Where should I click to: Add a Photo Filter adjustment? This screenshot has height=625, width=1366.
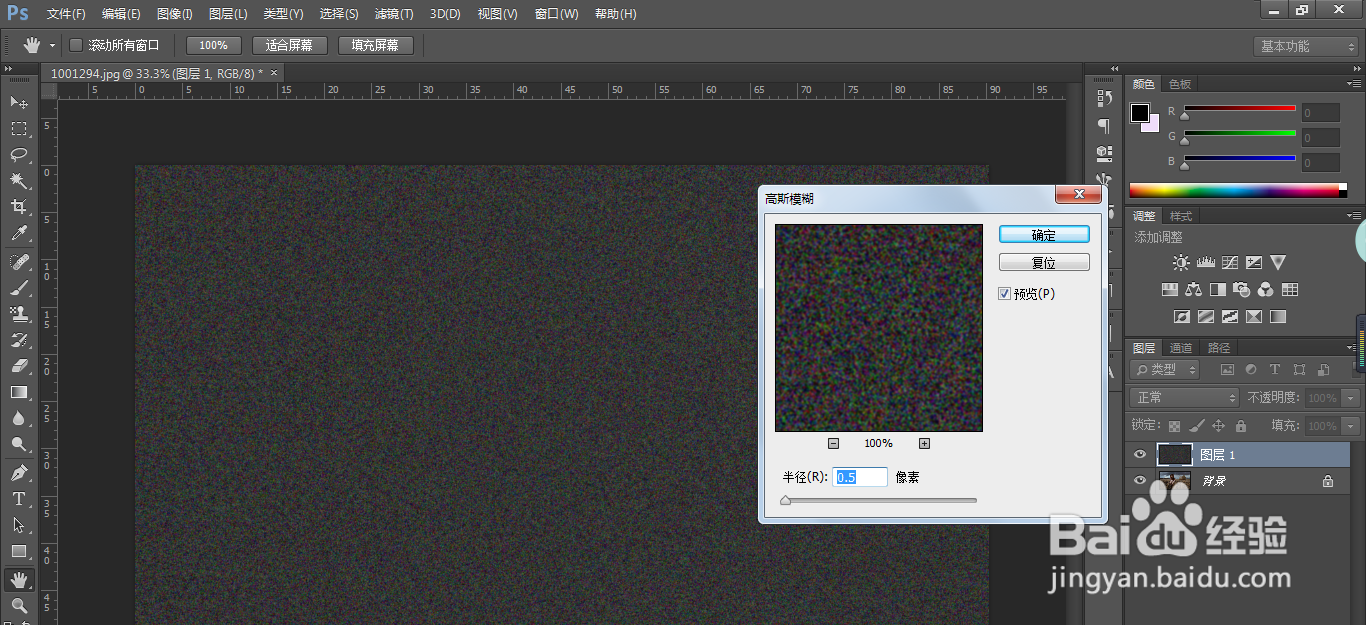click(1242, 290)
